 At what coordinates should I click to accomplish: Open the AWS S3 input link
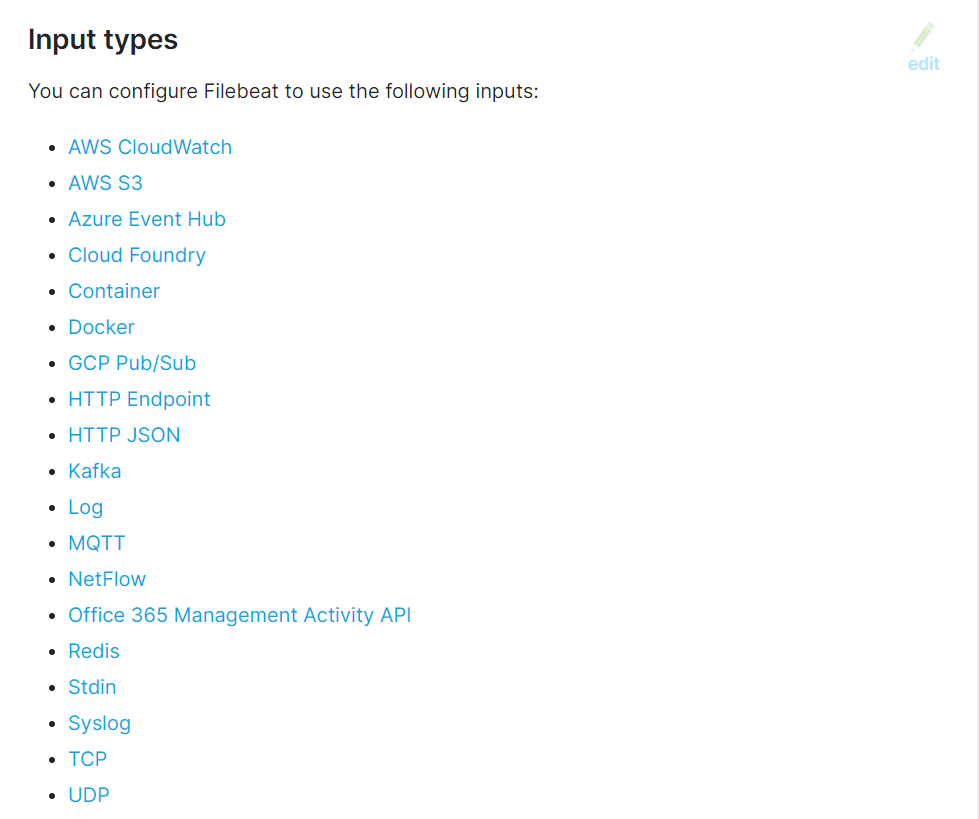click(105, 183)
